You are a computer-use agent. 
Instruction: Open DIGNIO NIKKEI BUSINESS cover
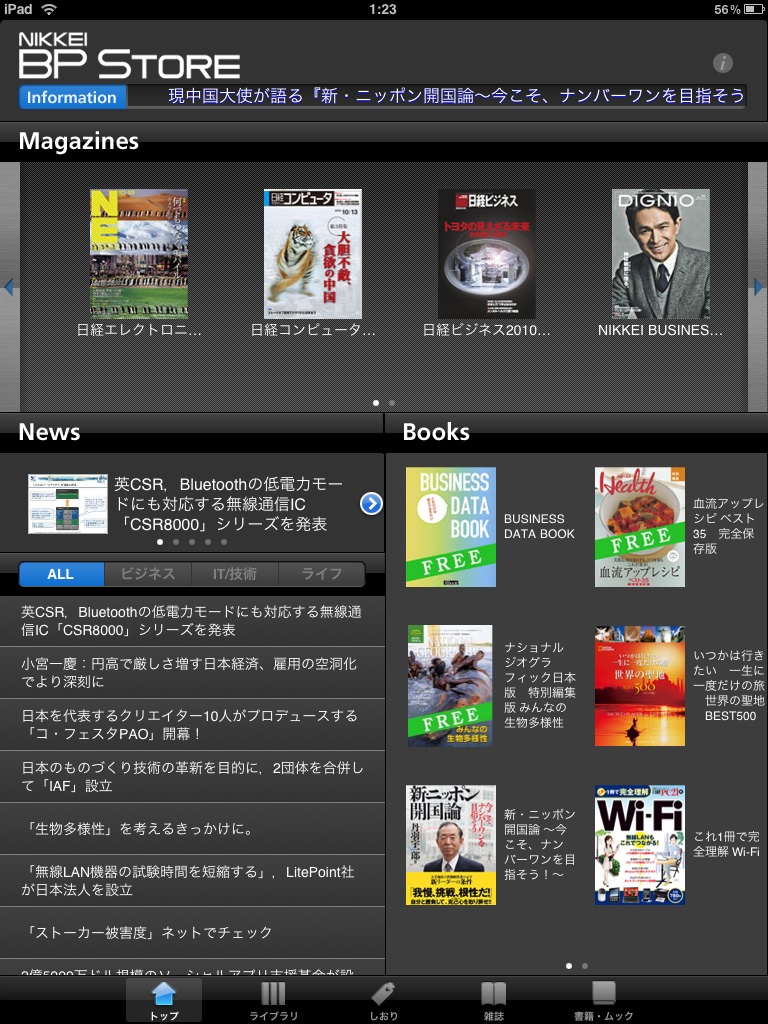coord(661,254)
